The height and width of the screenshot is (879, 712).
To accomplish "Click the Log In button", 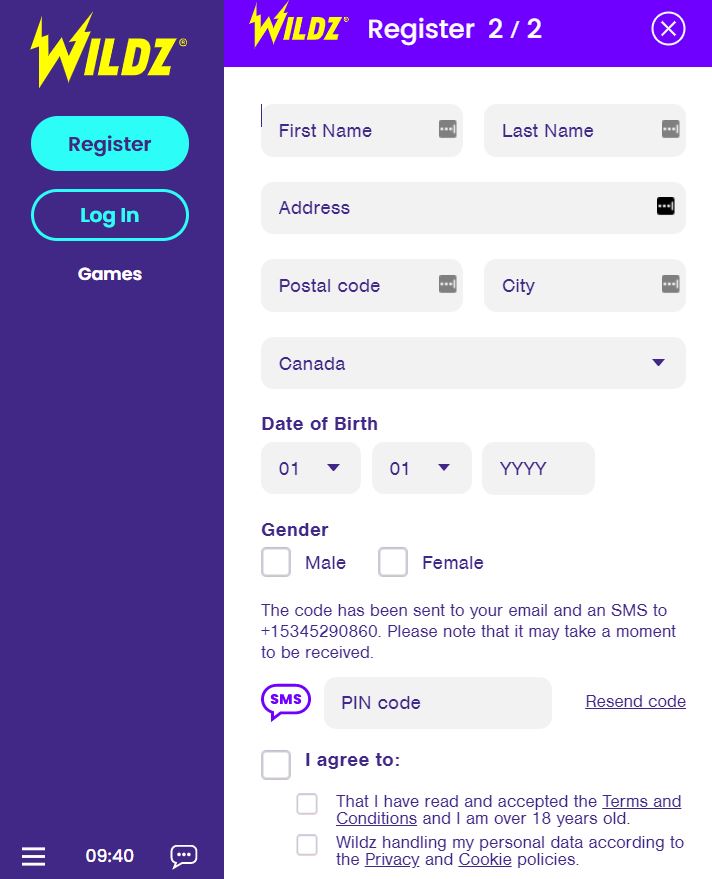I will point(110,215).
